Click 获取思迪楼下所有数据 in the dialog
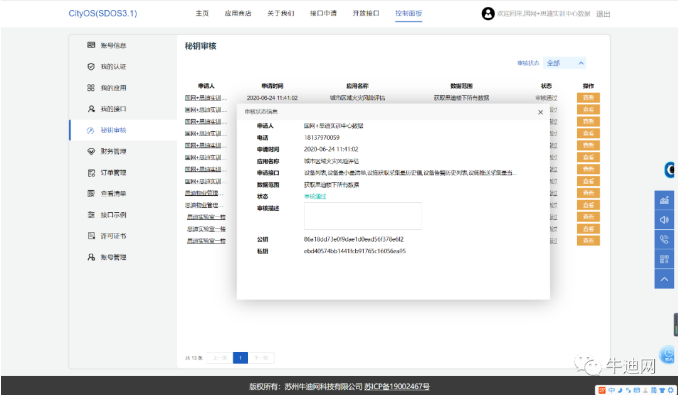Viewport: 680px width, 395px height. (x=331, y=185)
